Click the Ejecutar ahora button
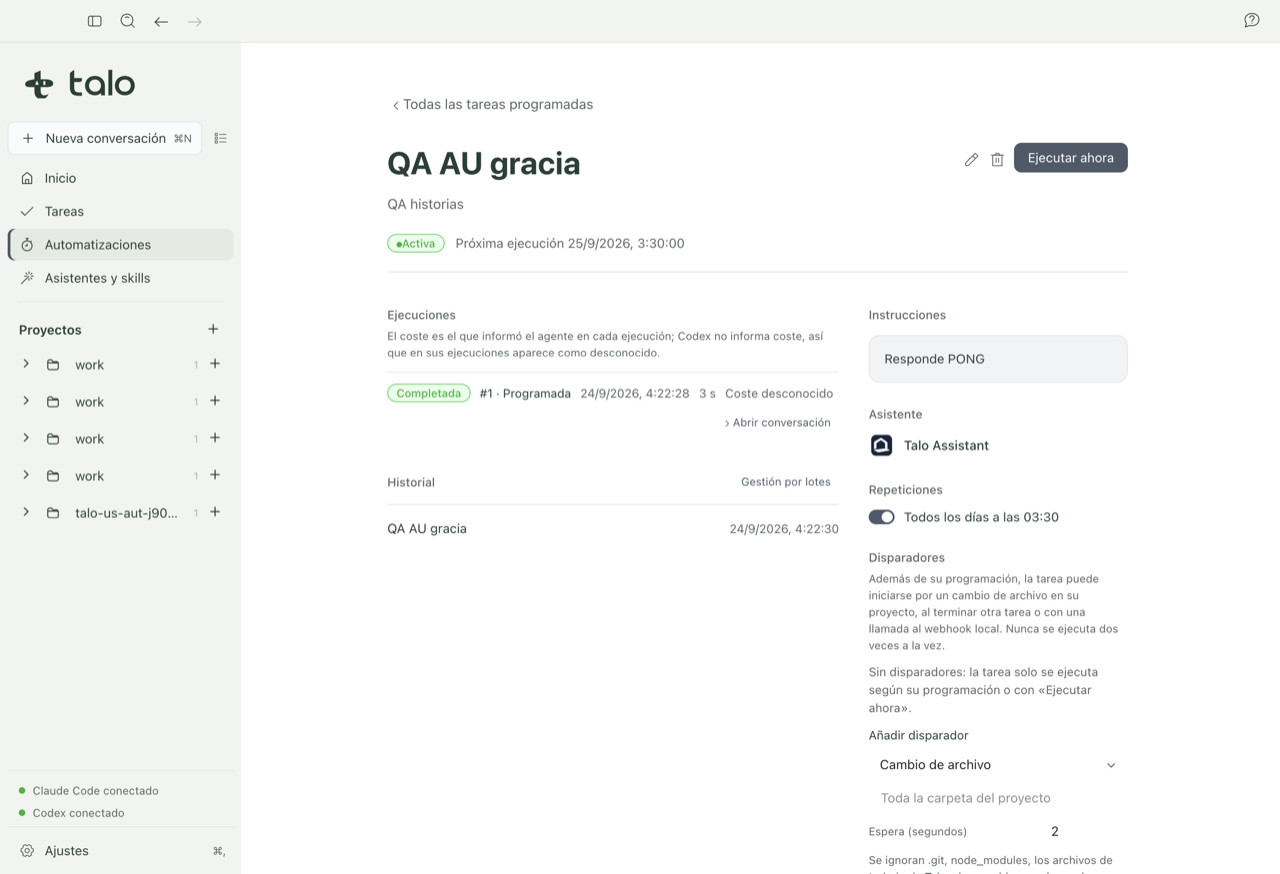Image resolution: width=1280 pixels, height=874 pixels. tap(1071, 158)
